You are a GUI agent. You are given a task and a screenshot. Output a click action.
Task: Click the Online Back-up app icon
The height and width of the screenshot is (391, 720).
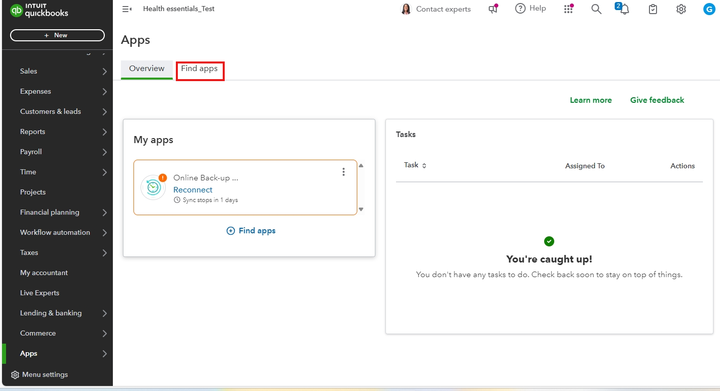[x=153, y=187]
